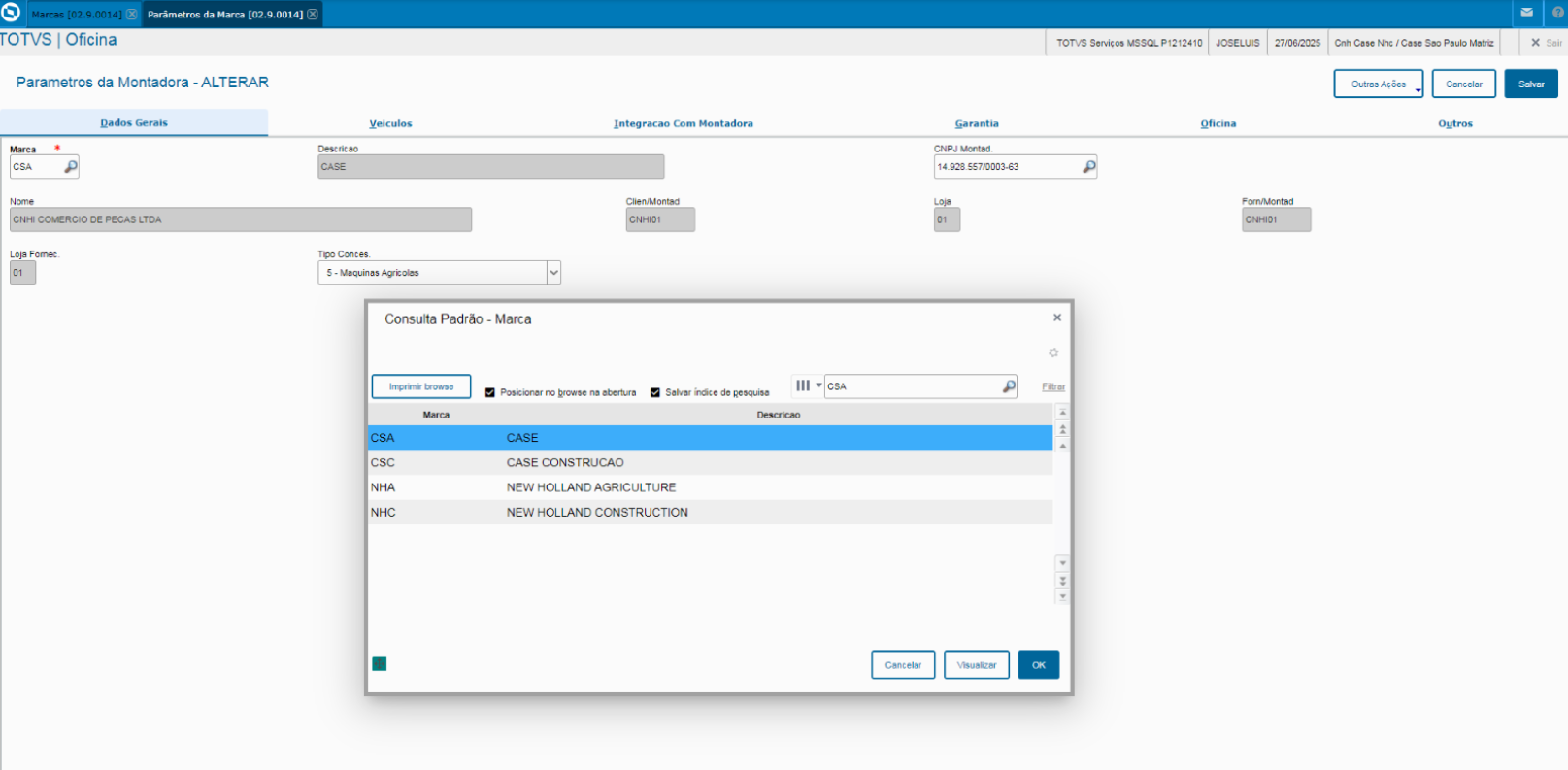Toggle Salvar índice de pesquisa checkbox
Viewport: 1568px width, 770px height.
[655, 393]
